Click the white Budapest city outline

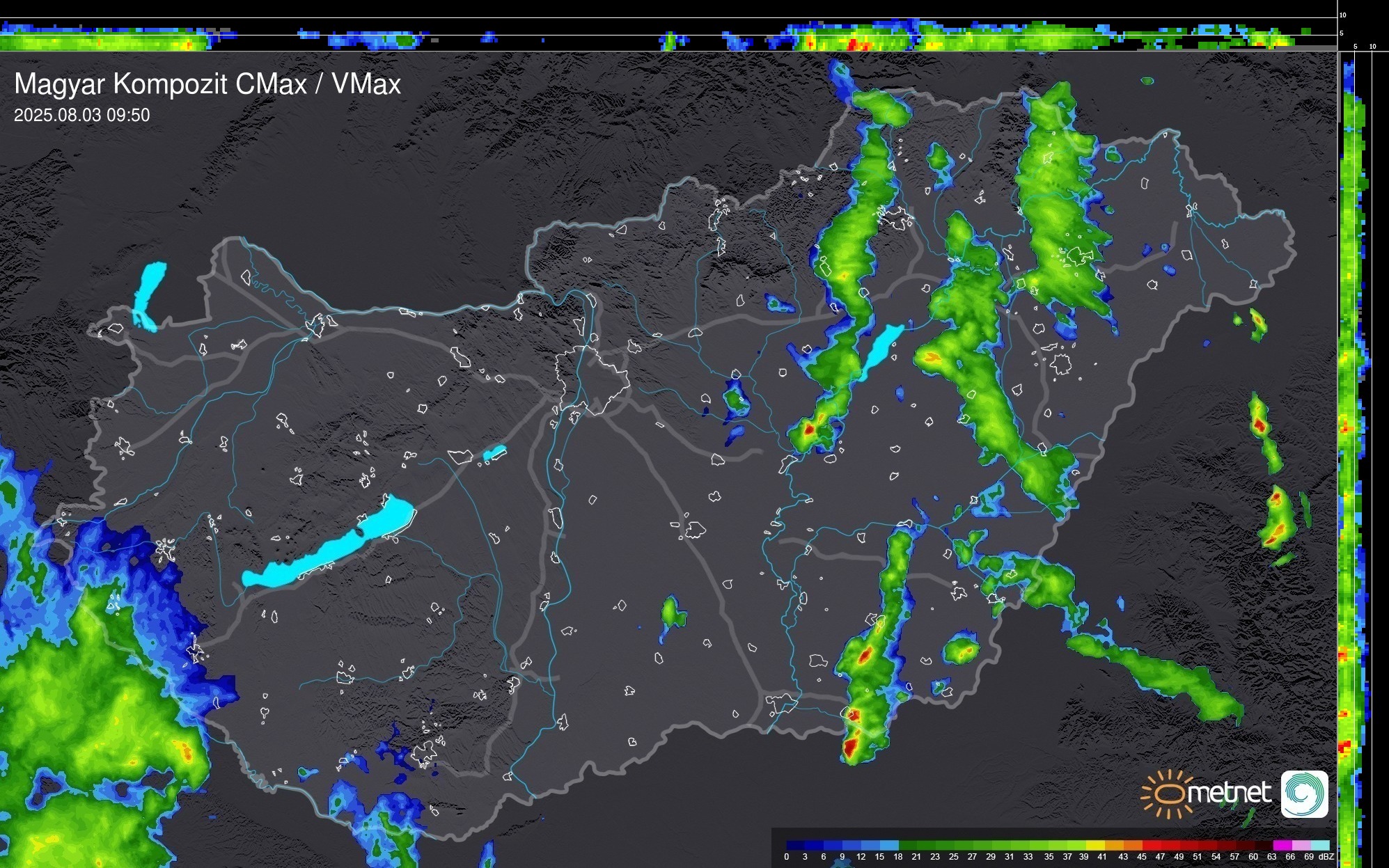[x=592, y=379]
